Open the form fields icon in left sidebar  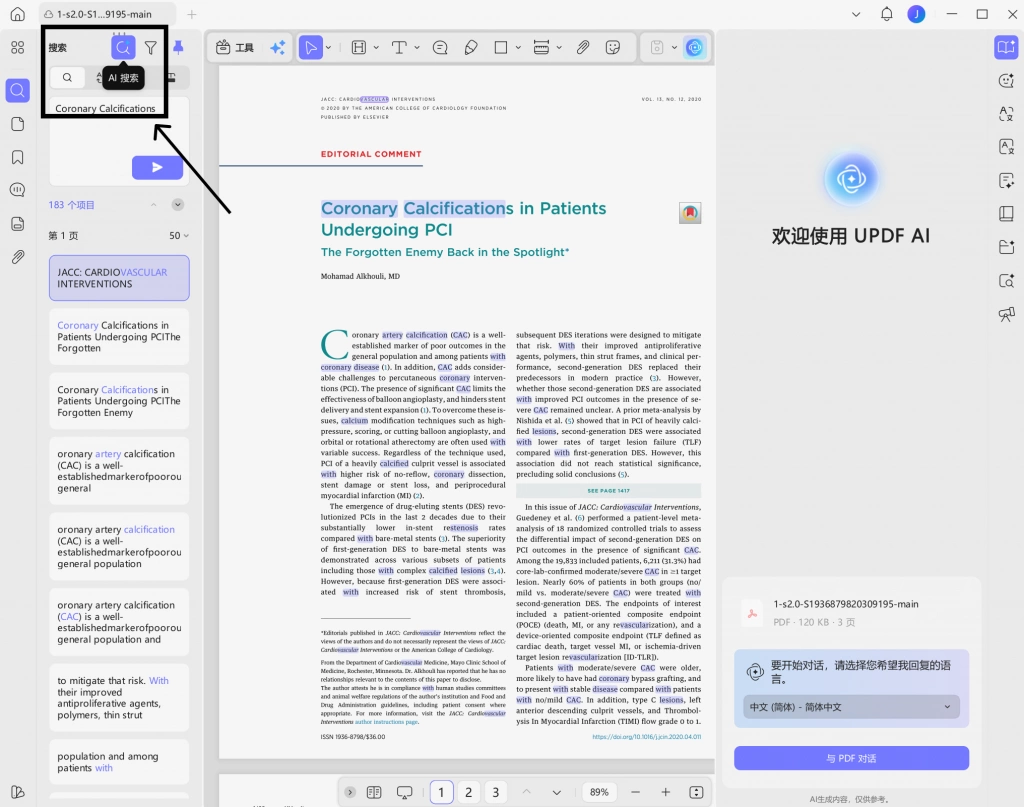pyautogui.click(x=18, y=224)
